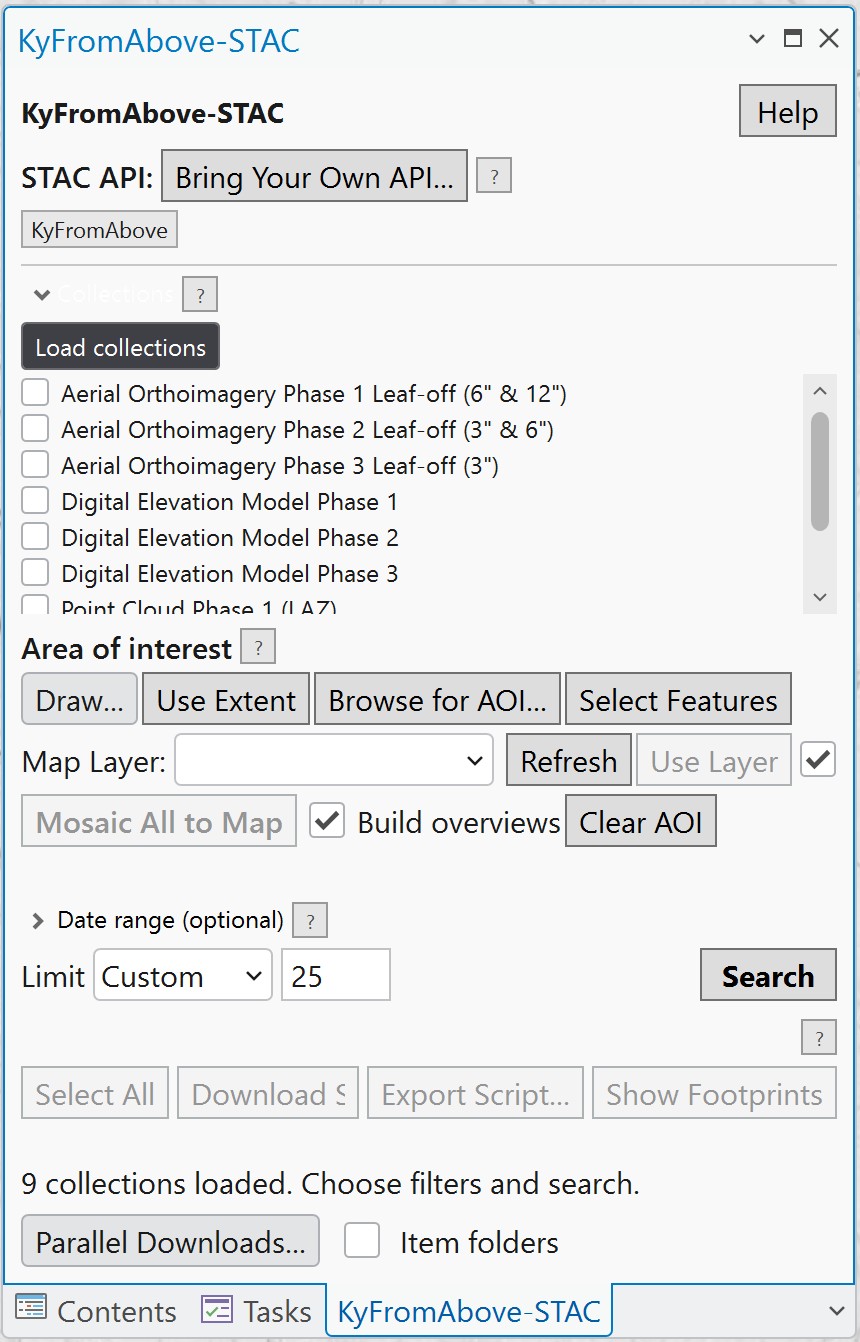Open the pane options dropdown arrow

click(757, 39)
